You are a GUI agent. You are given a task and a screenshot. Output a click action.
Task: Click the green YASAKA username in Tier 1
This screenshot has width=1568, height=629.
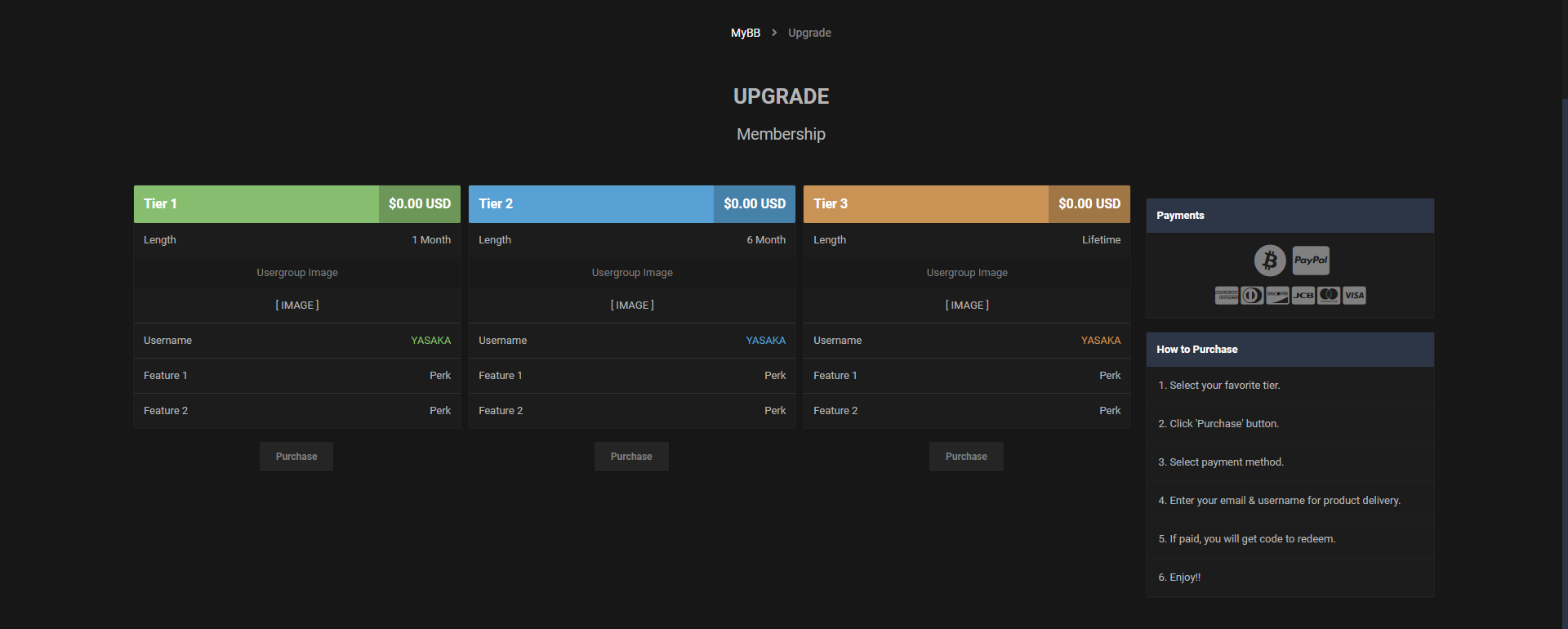coord(430,341)
